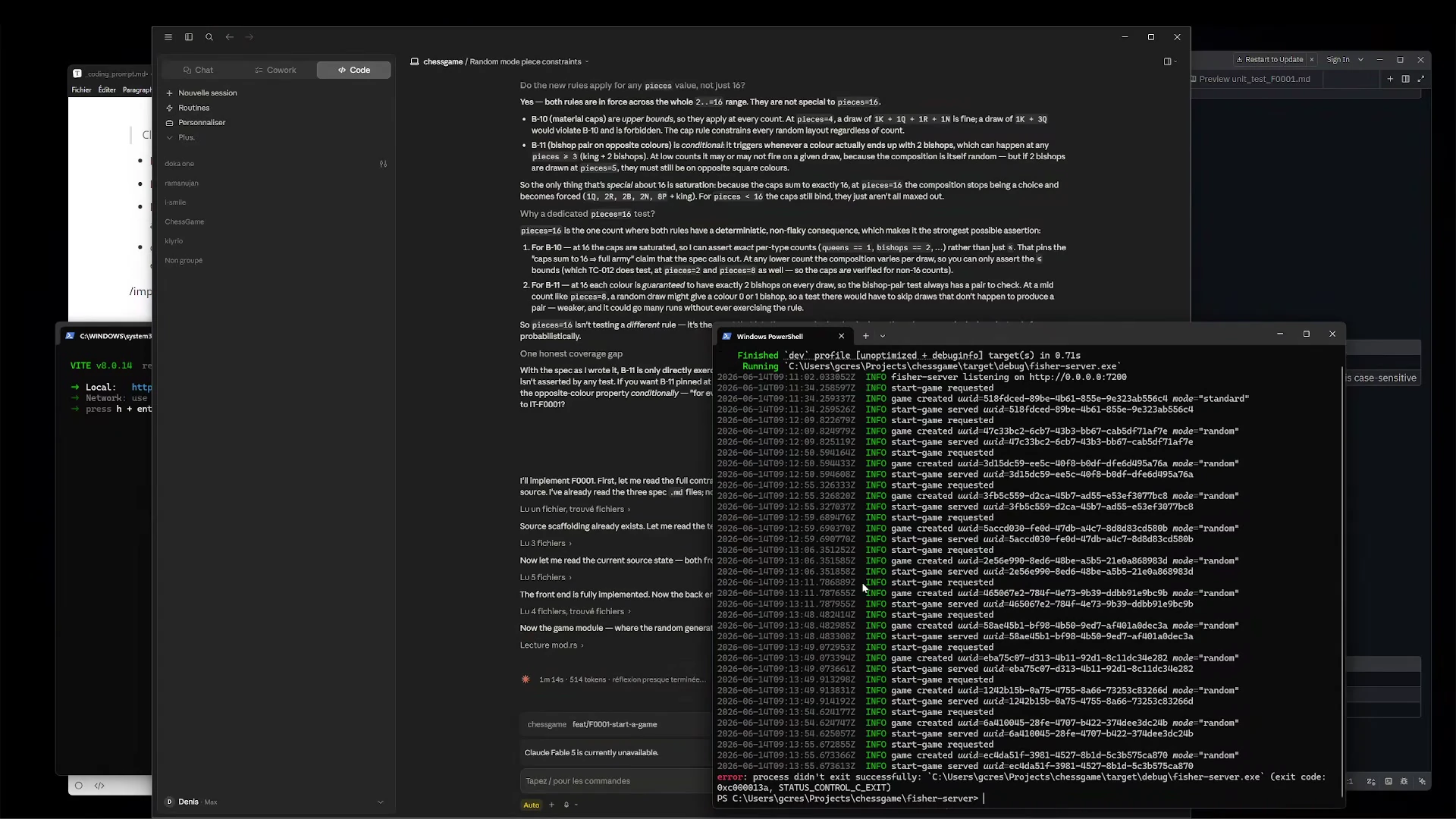
Task: Open the Denis account menu chevron
Action: click(x=380, y=802)
